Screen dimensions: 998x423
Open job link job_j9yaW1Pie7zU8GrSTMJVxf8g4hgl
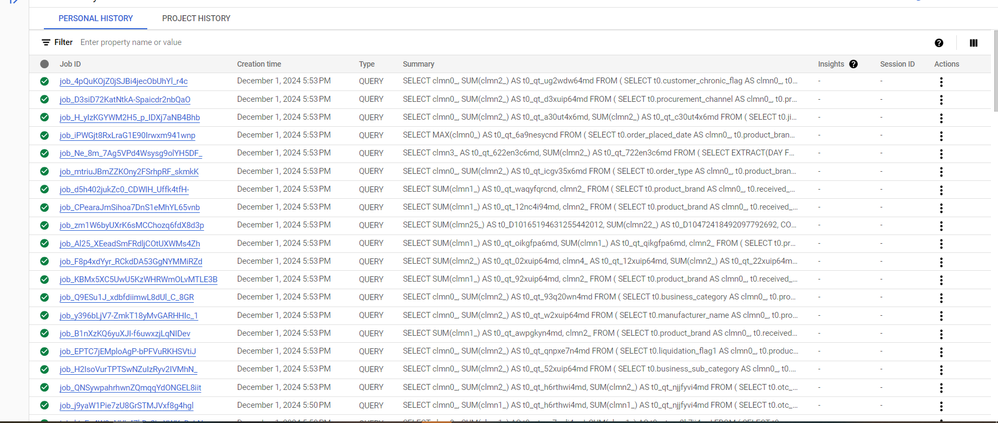pyautogui.click(x=127, y=405)
